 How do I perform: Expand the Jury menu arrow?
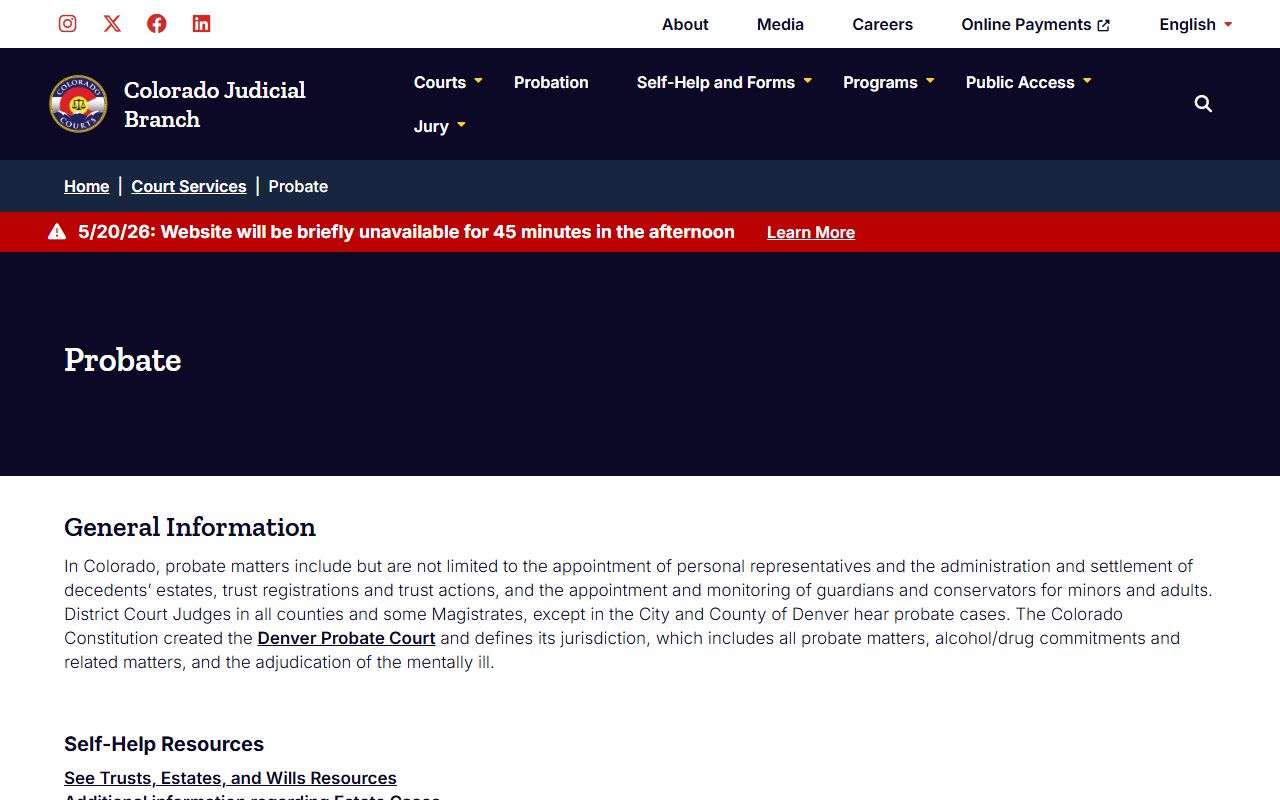(x=461, y=124)
